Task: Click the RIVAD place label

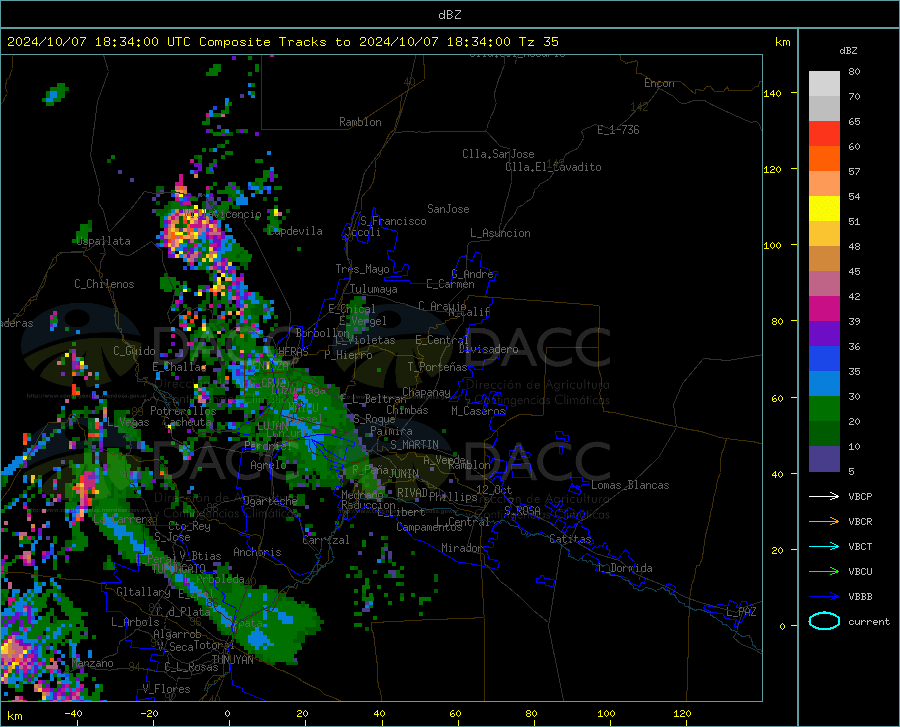Action: pyautogui.click(x=412, y=493)
